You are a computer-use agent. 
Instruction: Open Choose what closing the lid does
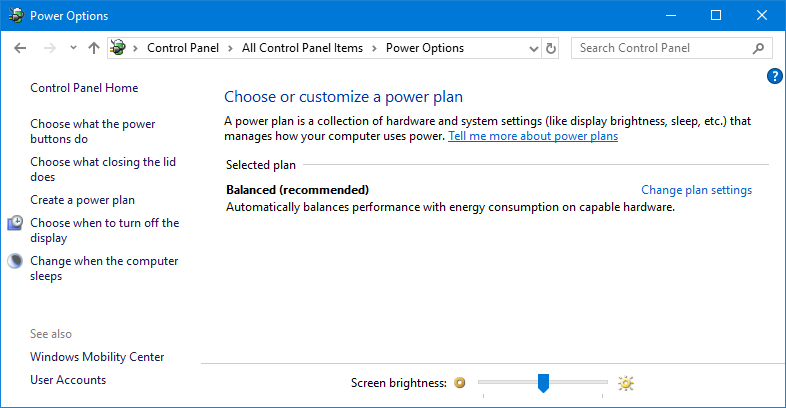click(103, 169)
